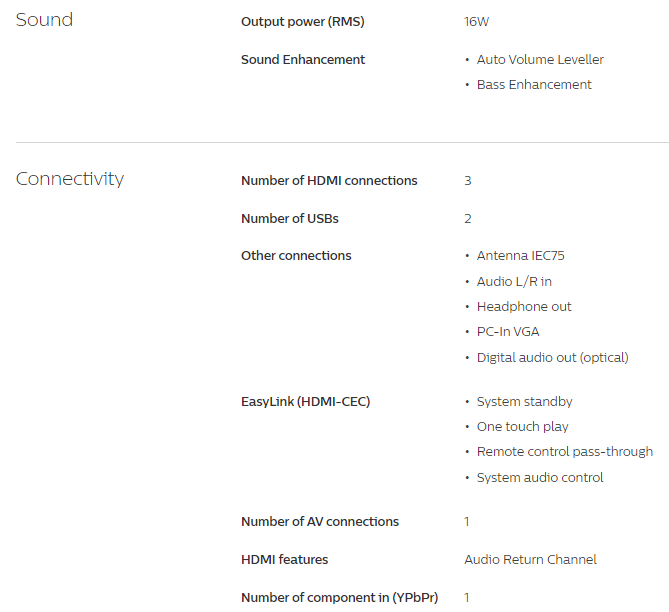The width and height of the screenshot is (669, 612).
Task: Click the Number of USBs label
Action: coord(290,219)
